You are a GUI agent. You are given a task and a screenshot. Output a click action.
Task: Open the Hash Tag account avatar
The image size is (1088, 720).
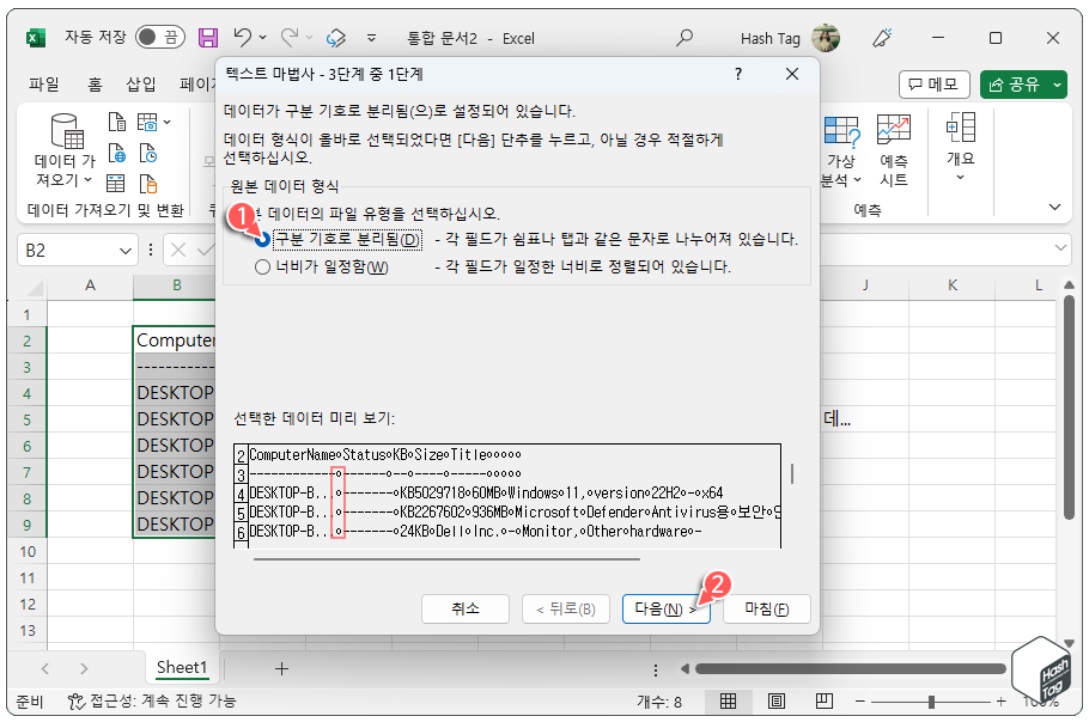tap(826, 37)
